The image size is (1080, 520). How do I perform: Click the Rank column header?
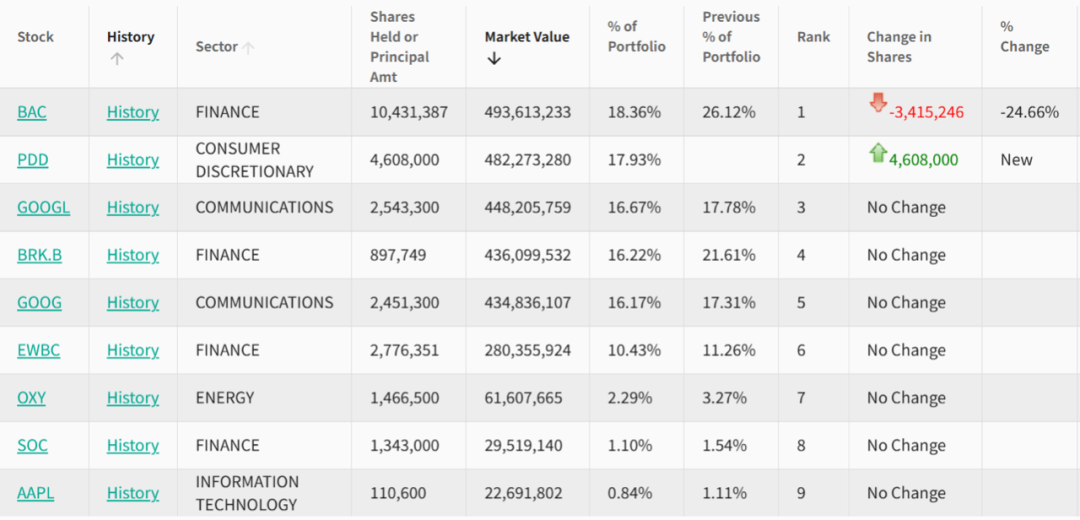pos(813,37)
